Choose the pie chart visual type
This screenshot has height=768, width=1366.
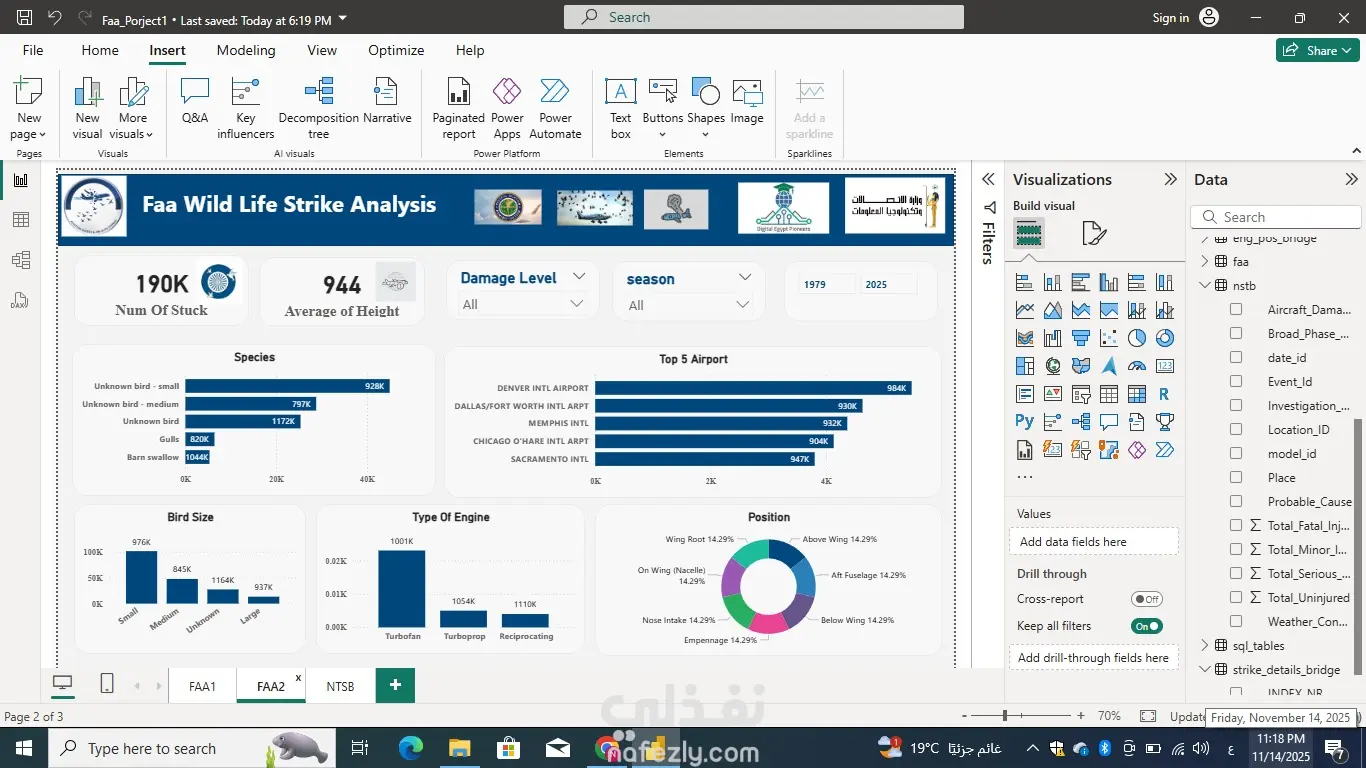(1137, 338)
